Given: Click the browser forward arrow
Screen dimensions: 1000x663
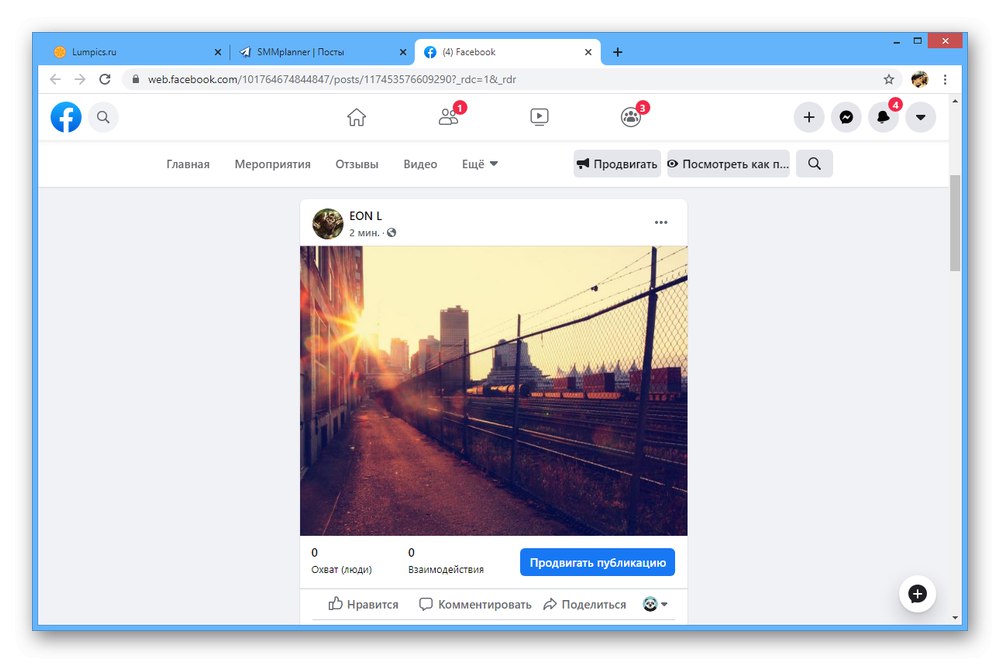Looking at the screenshot, I should pyautogui.click(x=80, y=79).
